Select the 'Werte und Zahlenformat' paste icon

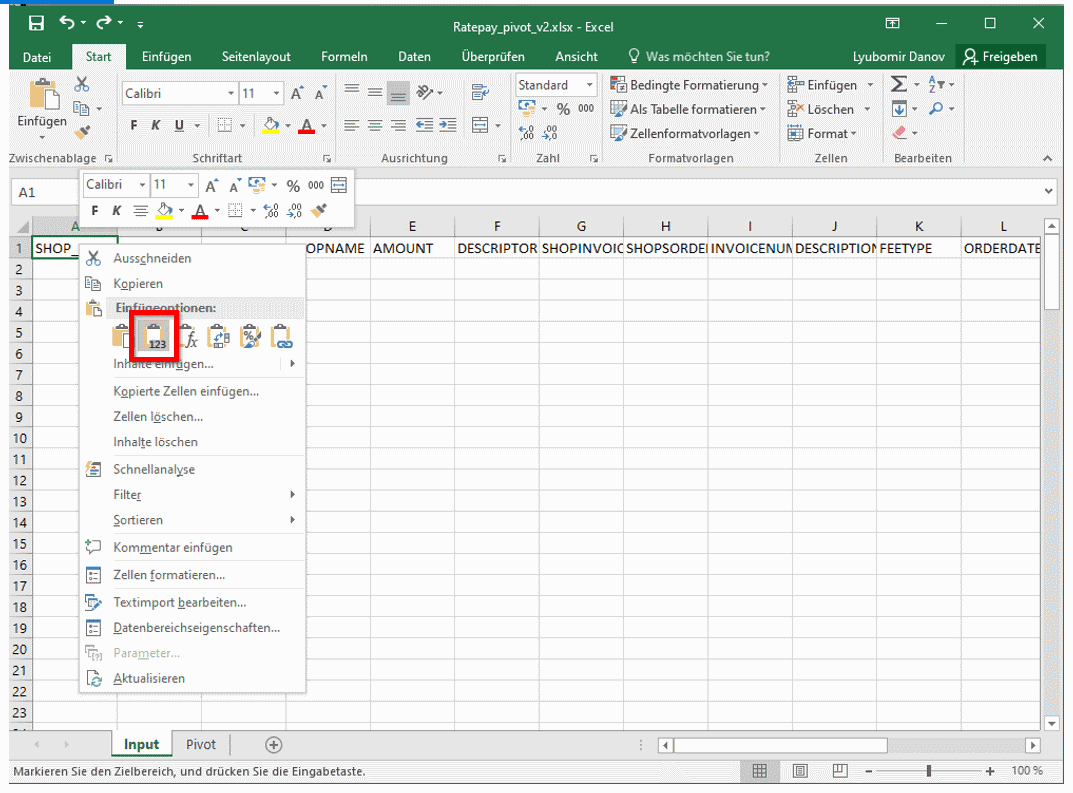point(250,336)
